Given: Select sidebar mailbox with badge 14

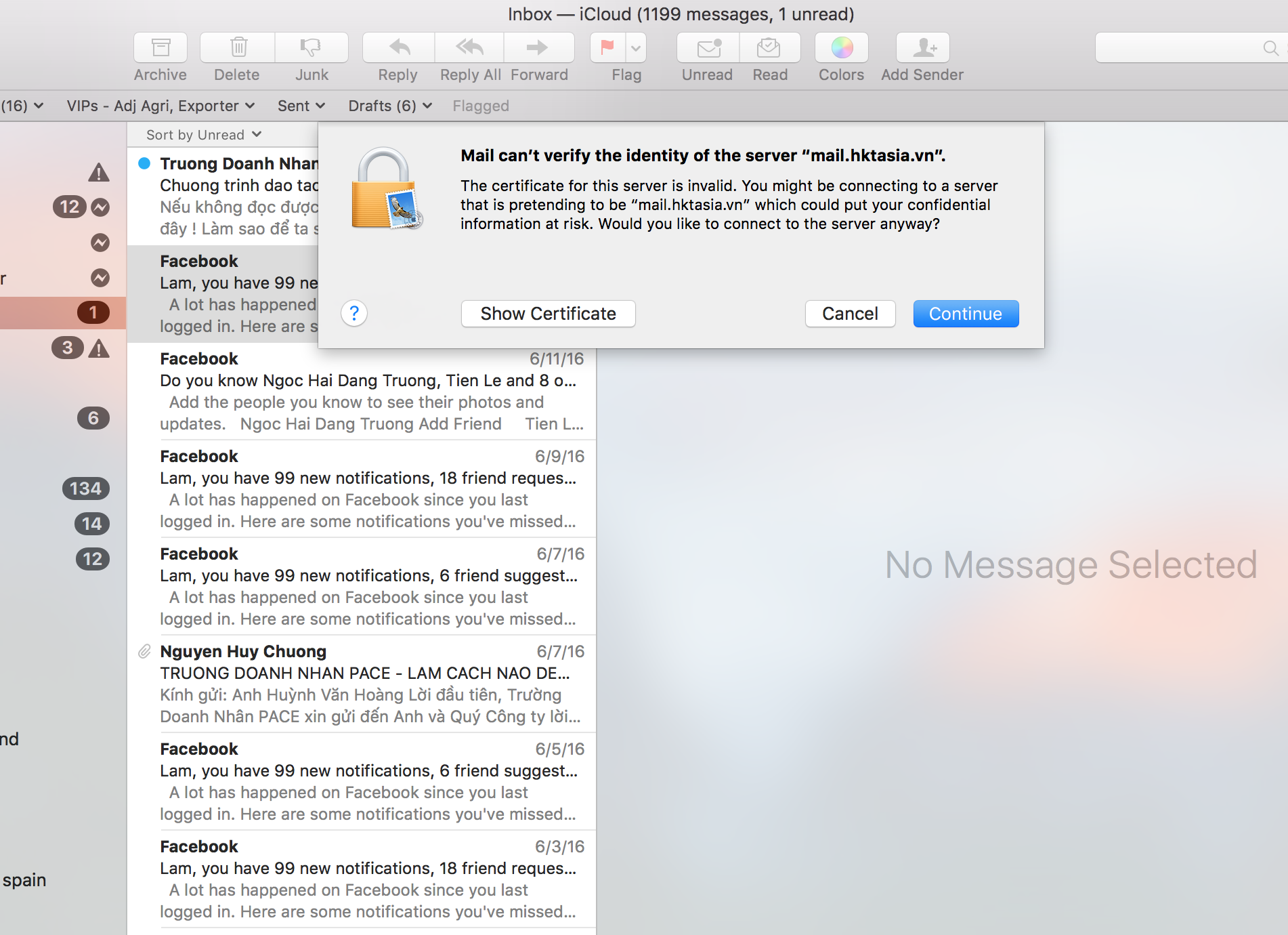Looking at the screenshot, I should 63,524.
